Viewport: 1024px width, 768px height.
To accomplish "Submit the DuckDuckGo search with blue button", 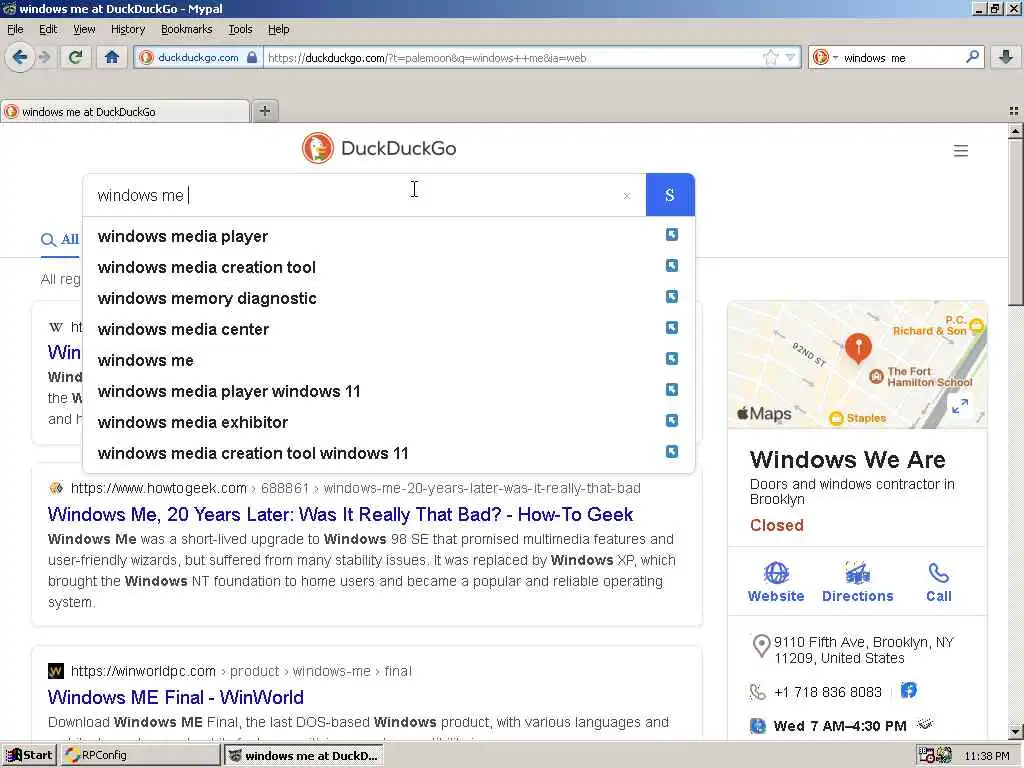I will (x=670, y=195).
